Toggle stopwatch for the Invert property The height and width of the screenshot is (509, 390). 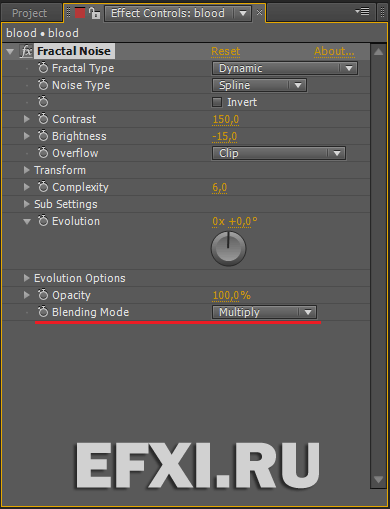pos(43,102)
